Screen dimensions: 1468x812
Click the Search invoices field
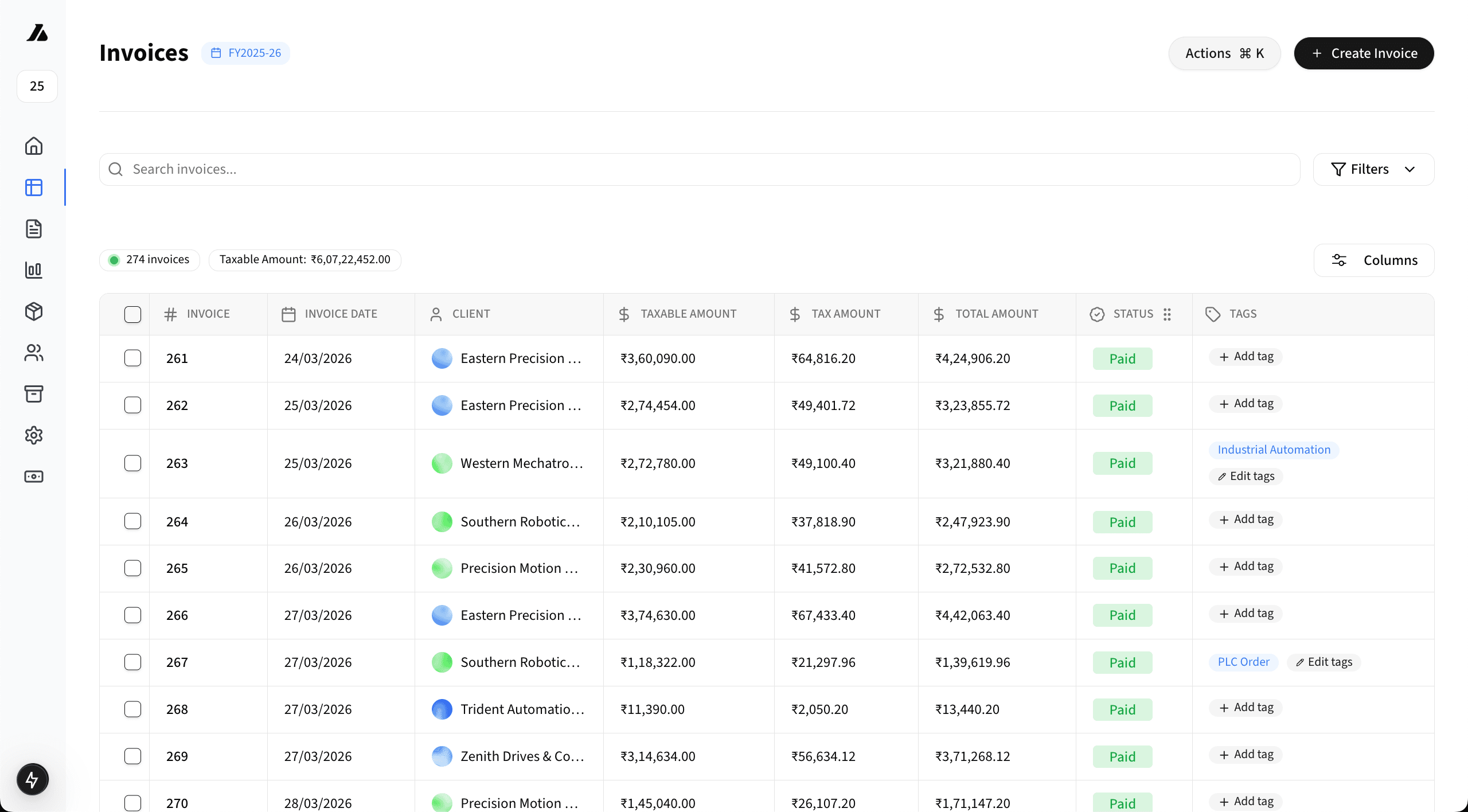(700, 169)
